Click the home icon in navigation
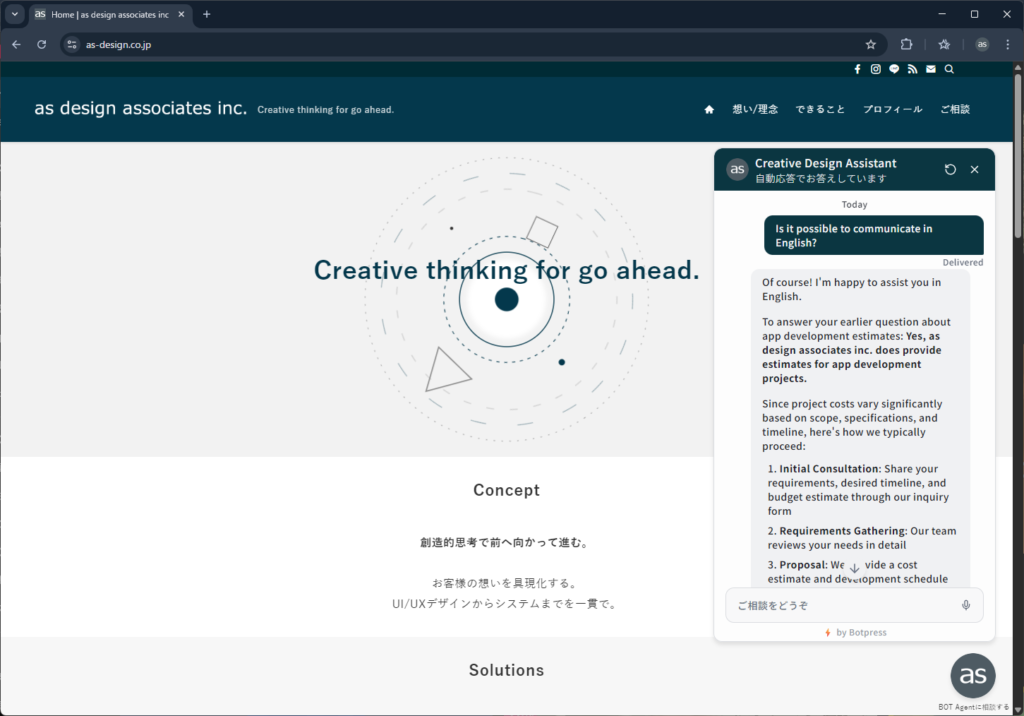The image size is (1024, 716). [x=709, y=109]
